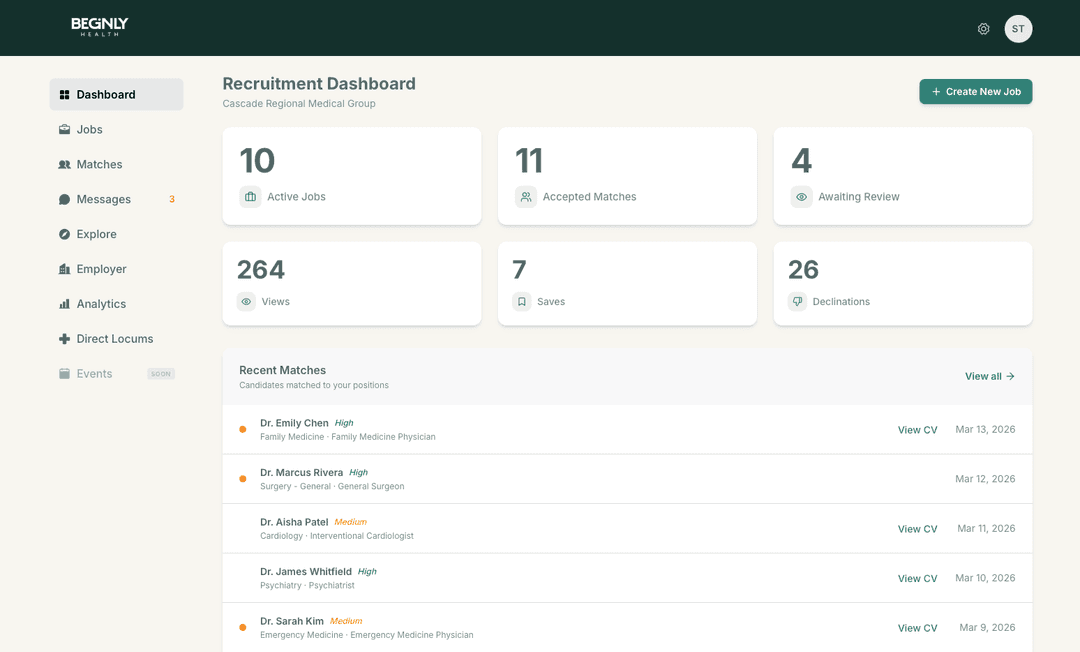Image resolution: width=1080 pixels, height=652 pixels.
Task: Click the 264 Views stat card
Action: coord(351,283)
